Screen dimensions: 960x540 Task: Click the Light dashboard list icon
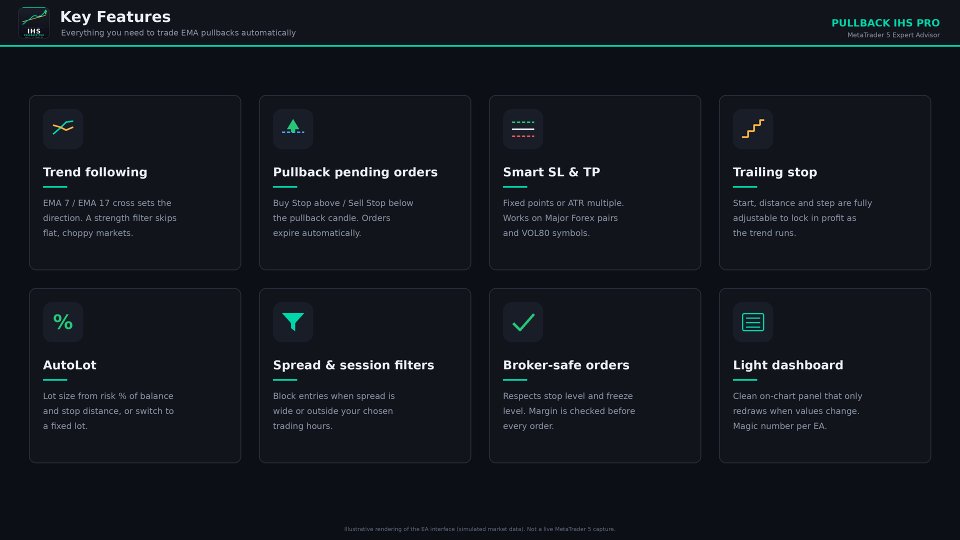(753, 322)
